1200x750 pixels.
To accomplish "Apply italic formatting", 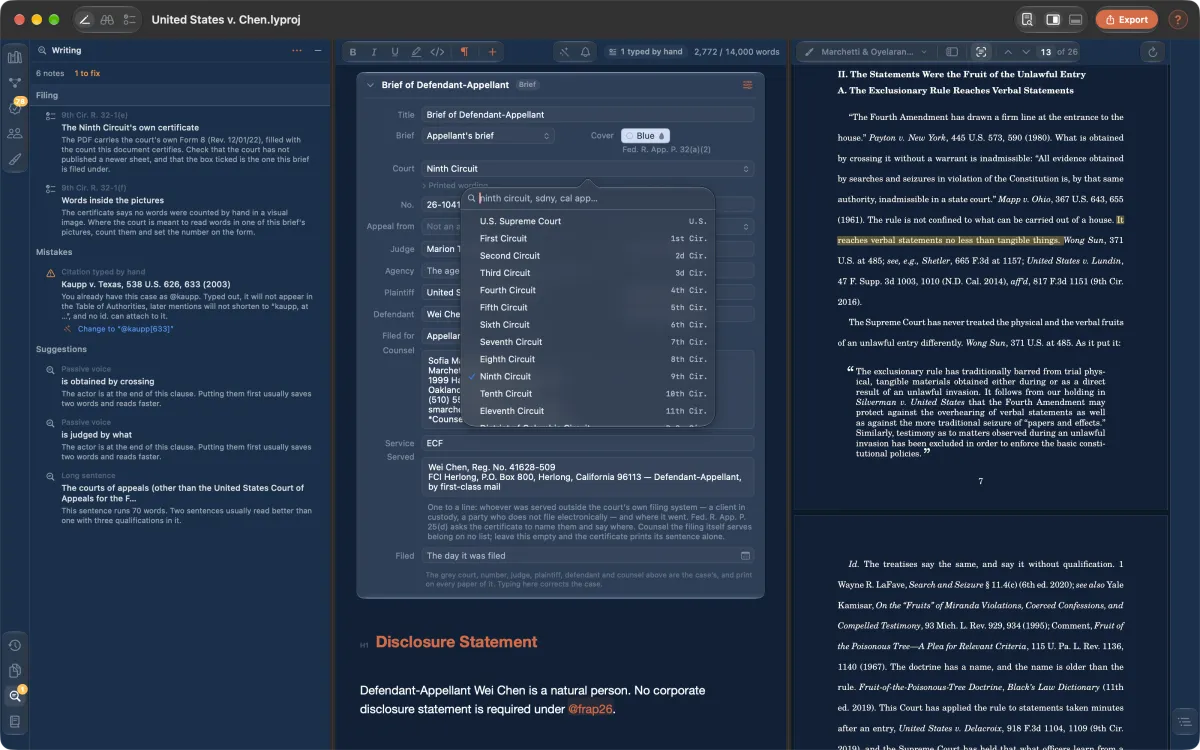I will click(374, 51).
